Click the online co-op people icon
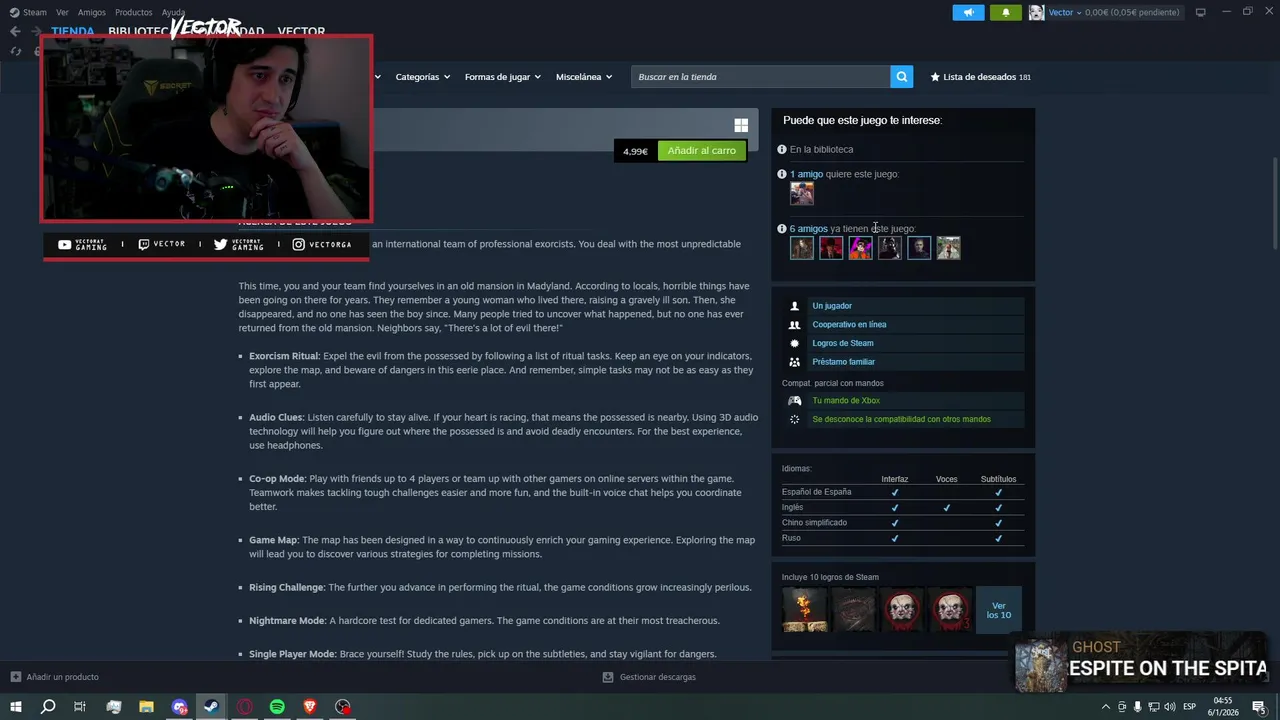 (795, 325)
